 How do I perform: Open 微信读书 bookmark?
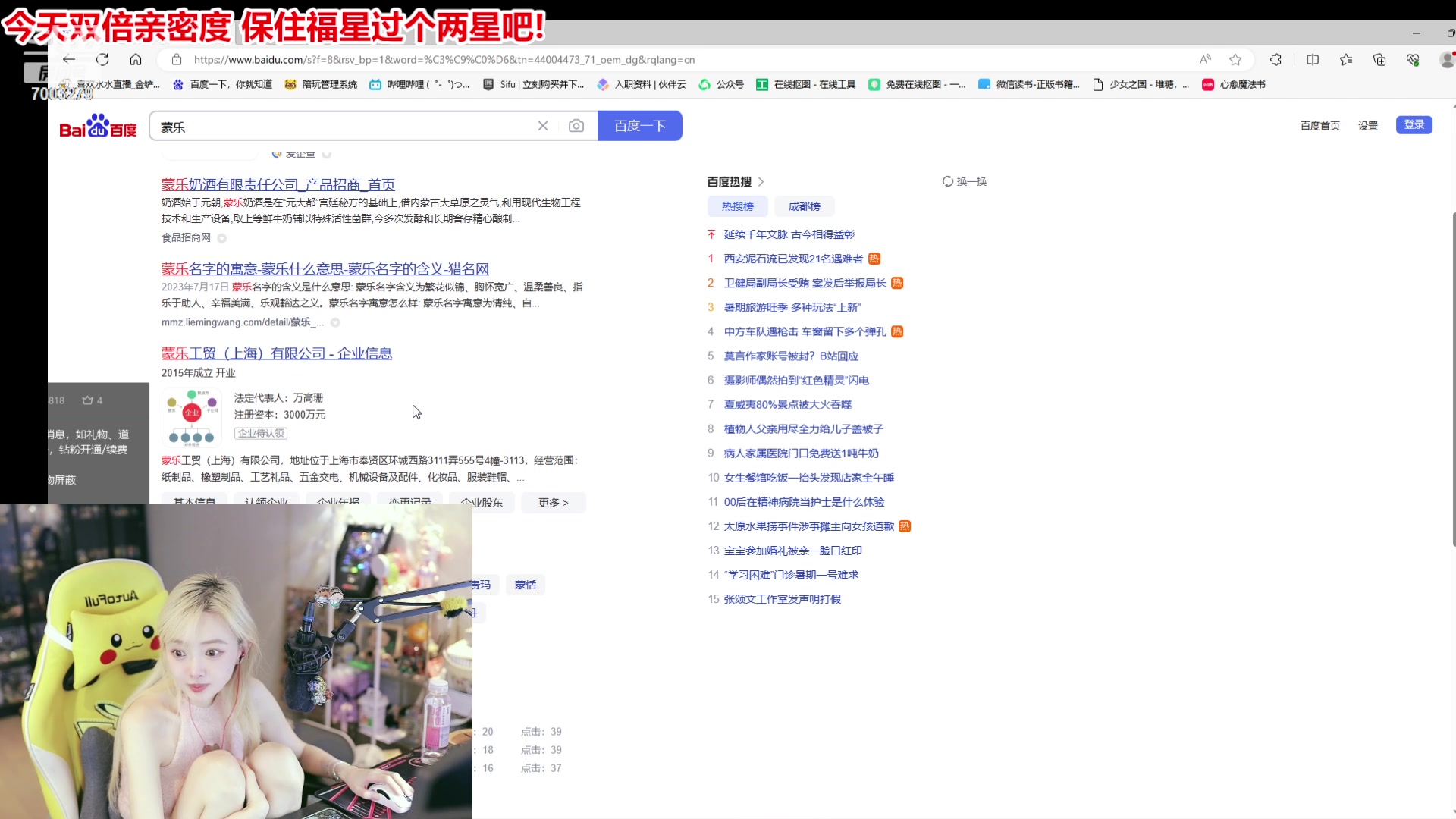[1029, 84]
